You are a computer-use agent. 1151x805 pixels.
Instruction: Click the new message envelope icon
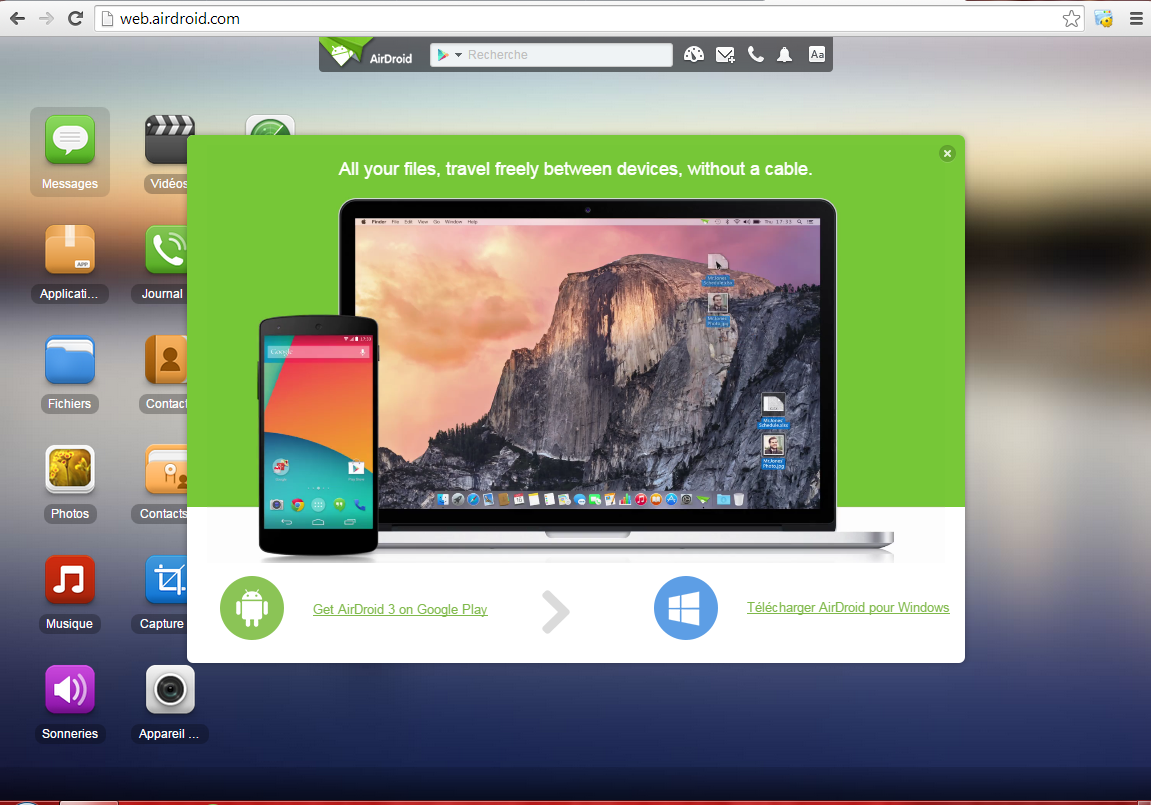(x=725, y=54)
